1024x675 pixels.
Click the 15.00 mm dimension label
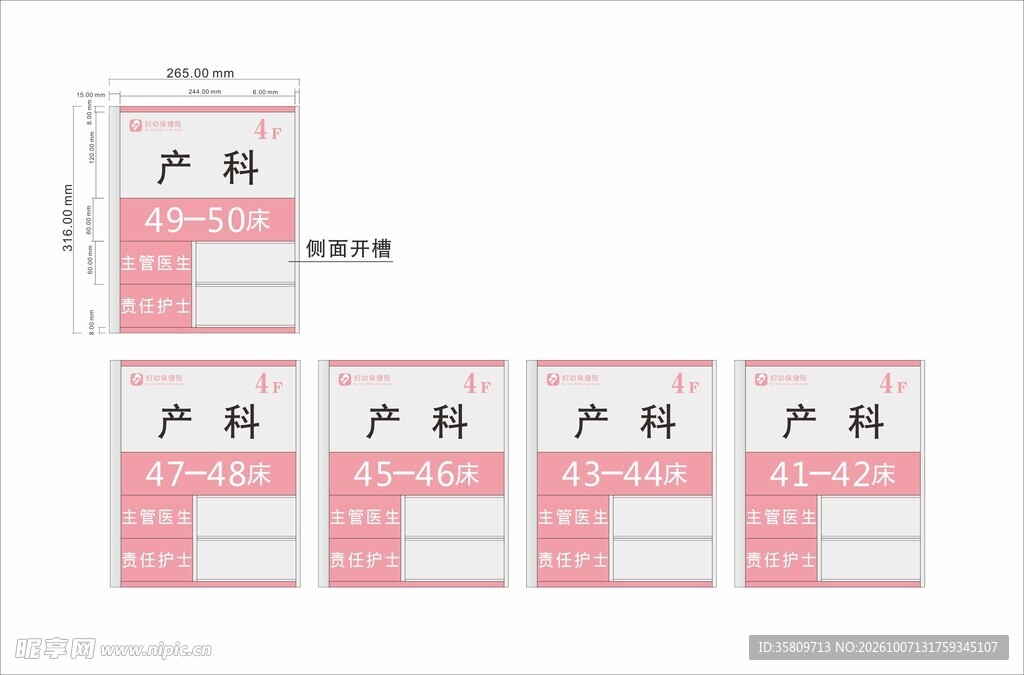tap(91, 95)
